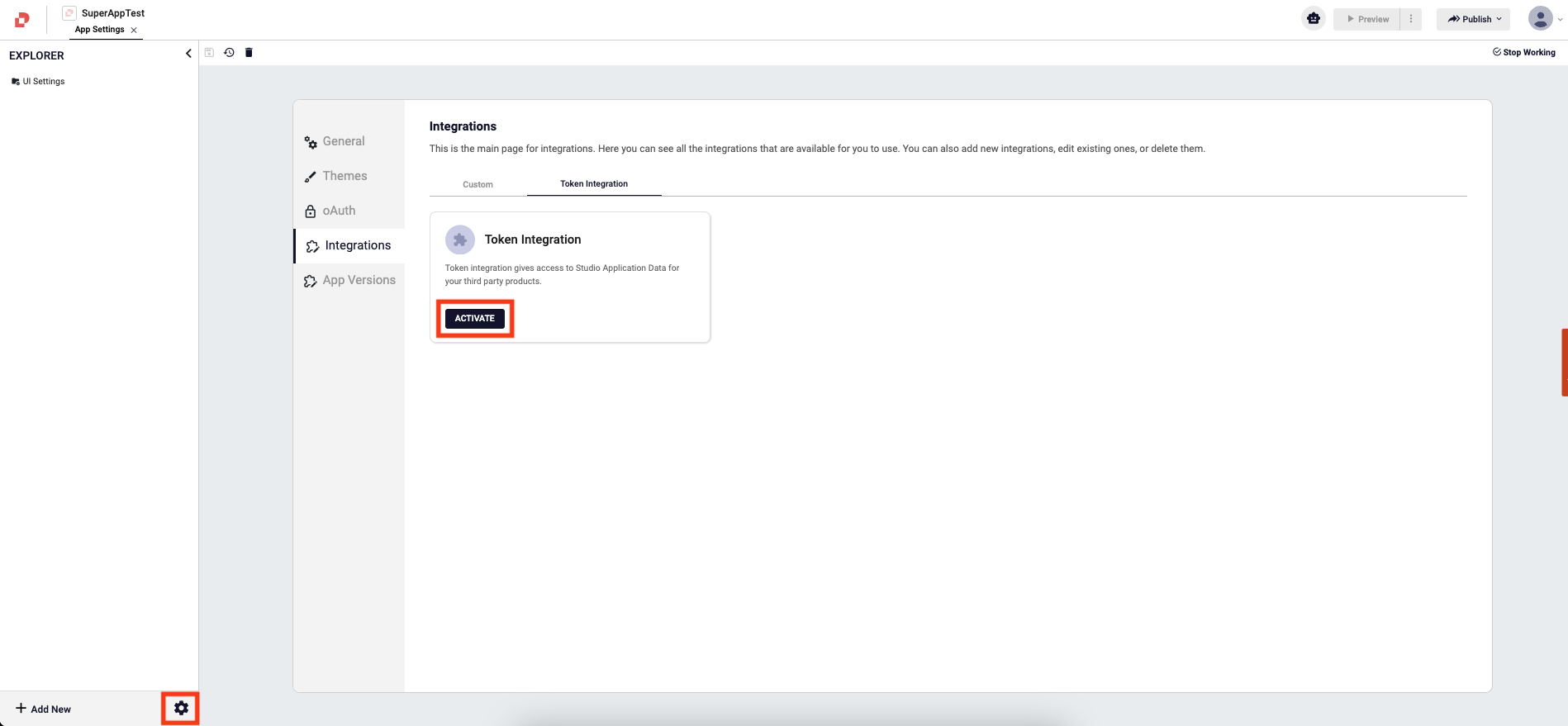Click the red app logo at top-left
Image resolution: width=1568 pixels, height=726 pixels.
(22, 19)
